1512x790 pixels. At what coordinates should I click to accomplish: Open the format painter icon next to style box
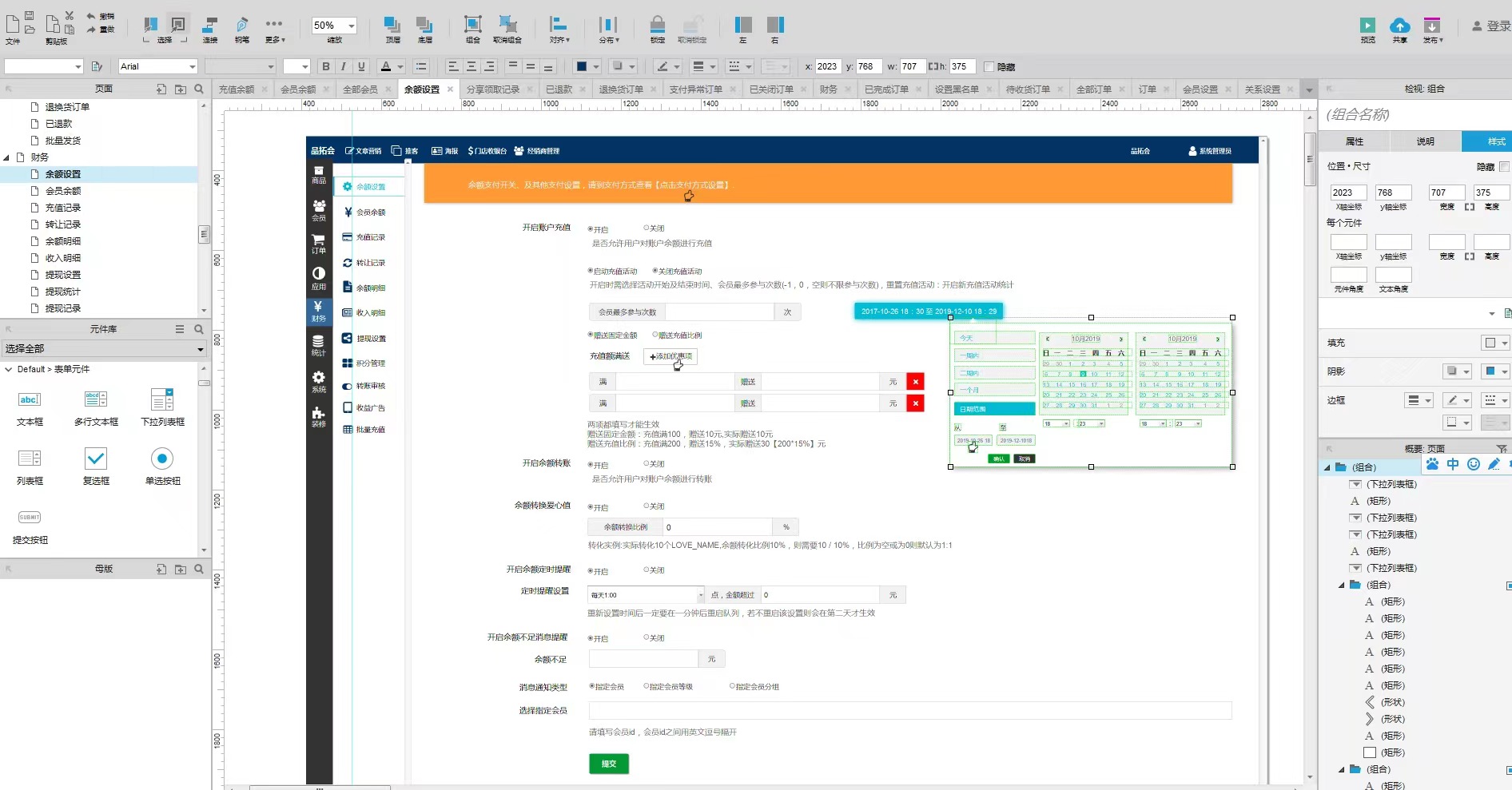[x=97, y=66]
